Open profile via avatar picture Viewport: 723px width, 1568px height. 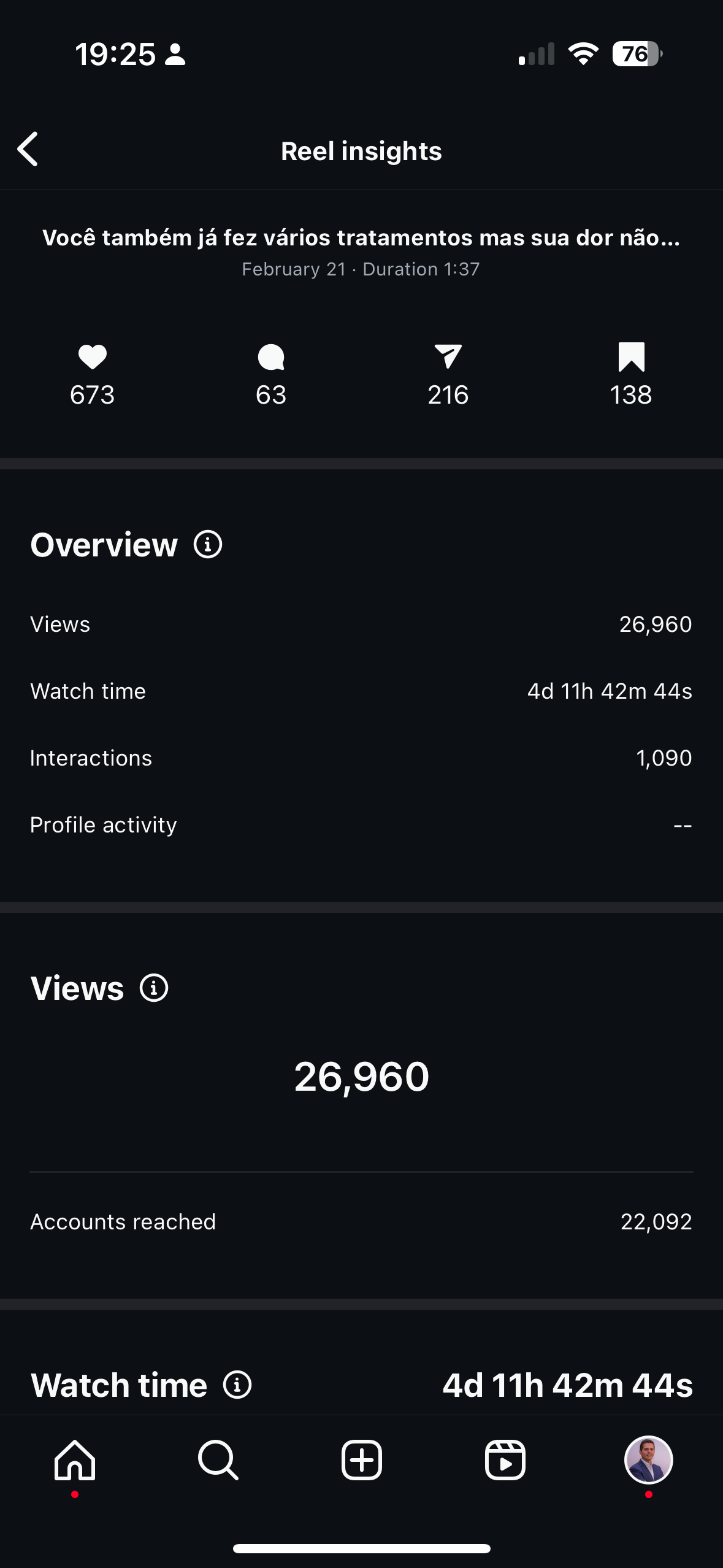(x=649, y=1460)
